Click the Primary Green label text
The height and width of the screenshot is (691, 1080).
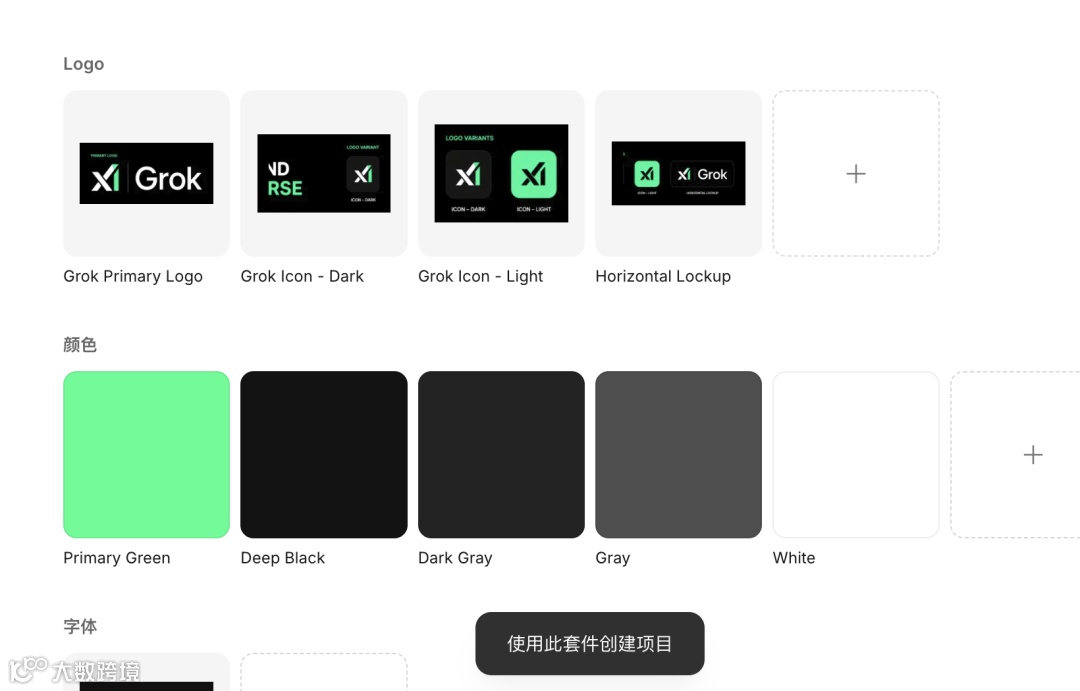[116, 558]
